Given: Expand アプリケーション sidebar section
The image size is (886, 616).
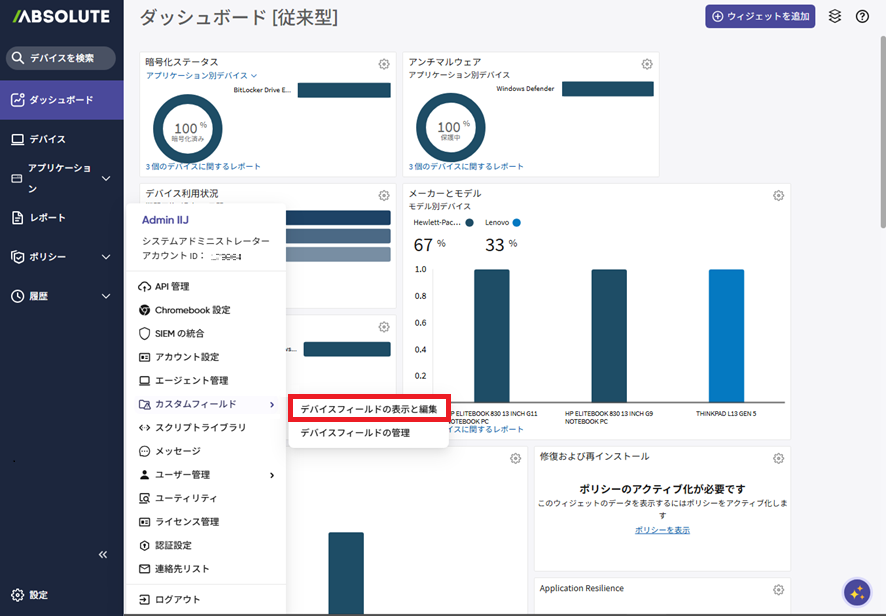Looking at the screenshot, I should [106, 178].
